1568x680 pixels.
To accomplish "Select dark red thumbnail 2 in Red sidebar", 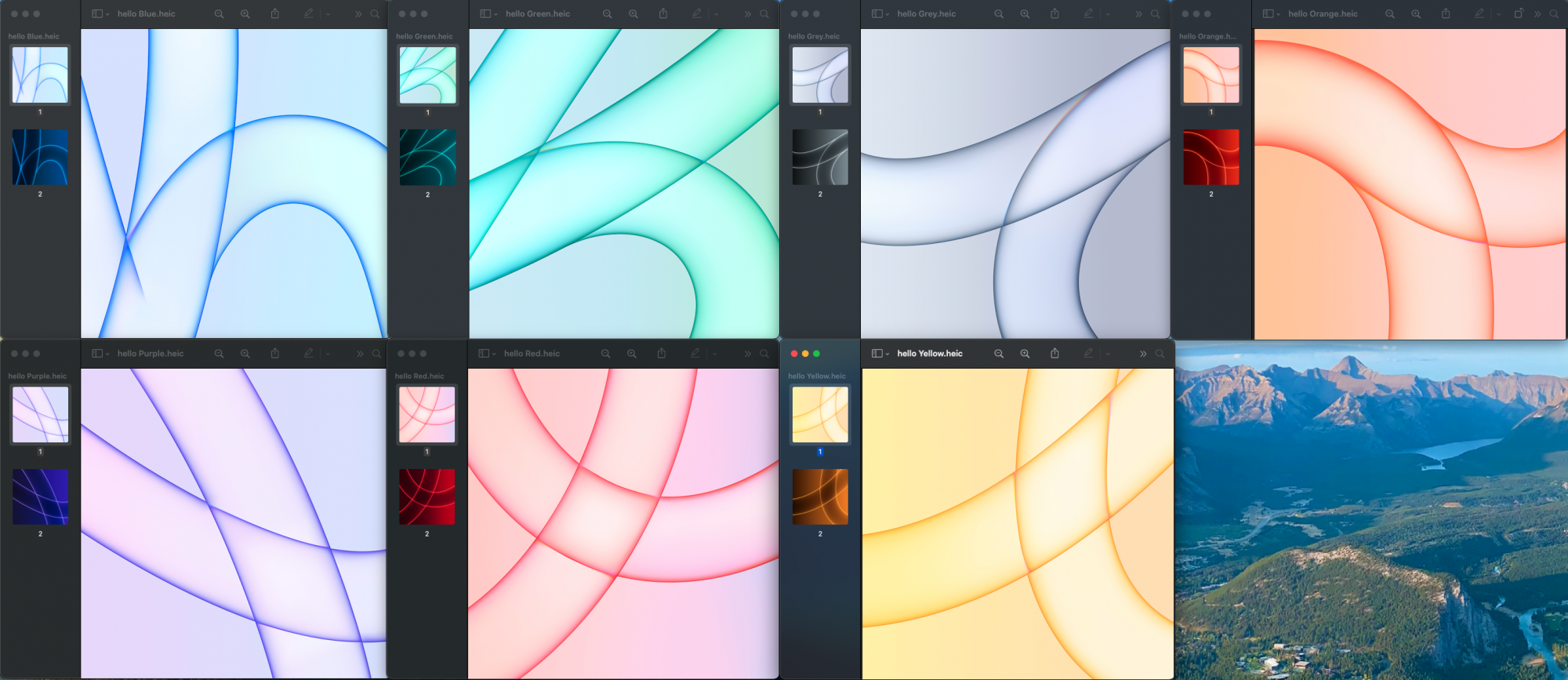I will click(427, 496).
